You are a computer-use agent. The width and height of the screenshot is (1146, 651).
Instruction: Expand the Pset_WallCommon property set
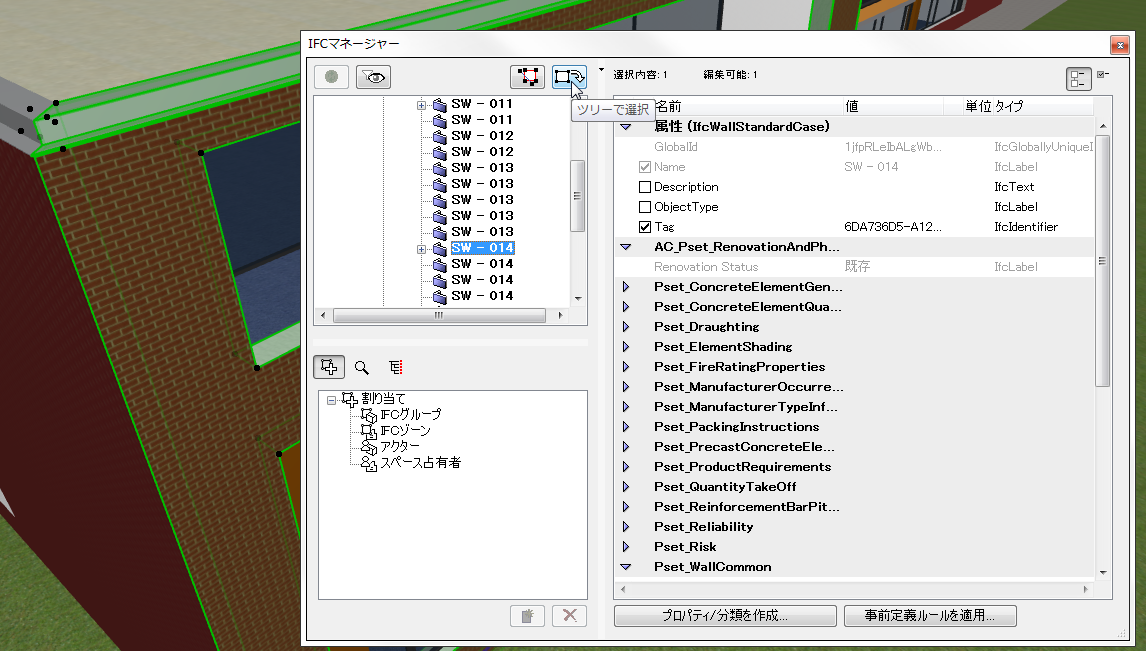coord(626,566)
